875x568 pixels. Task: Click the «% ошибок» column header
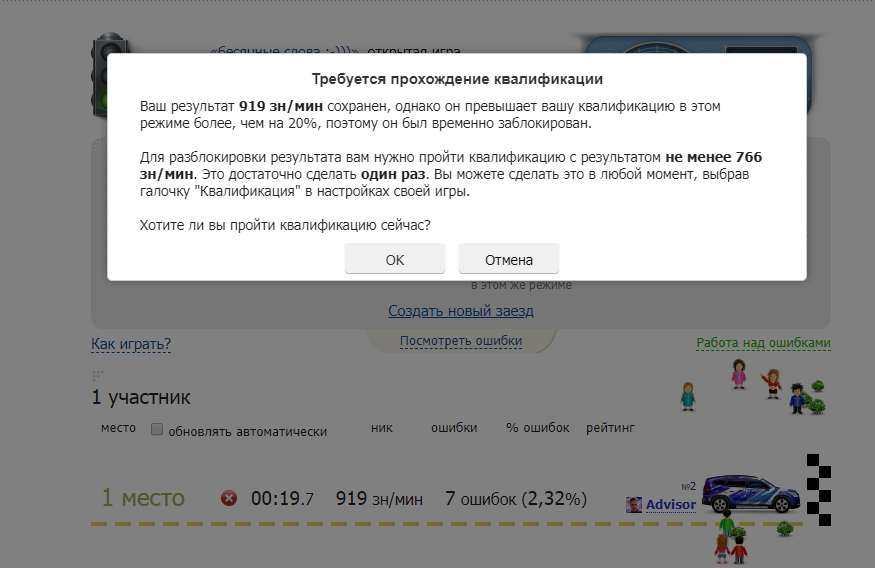coord(537,428)
